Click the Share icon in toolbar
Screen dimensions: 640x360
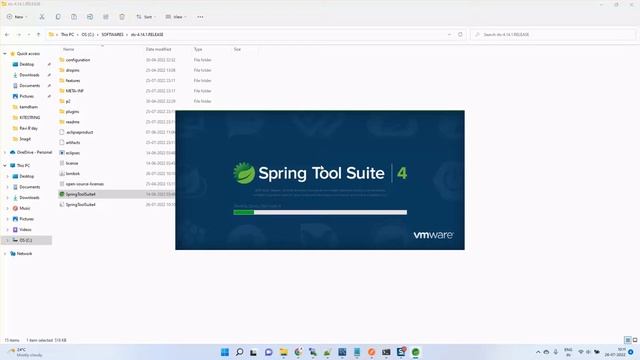pos(106,17)
